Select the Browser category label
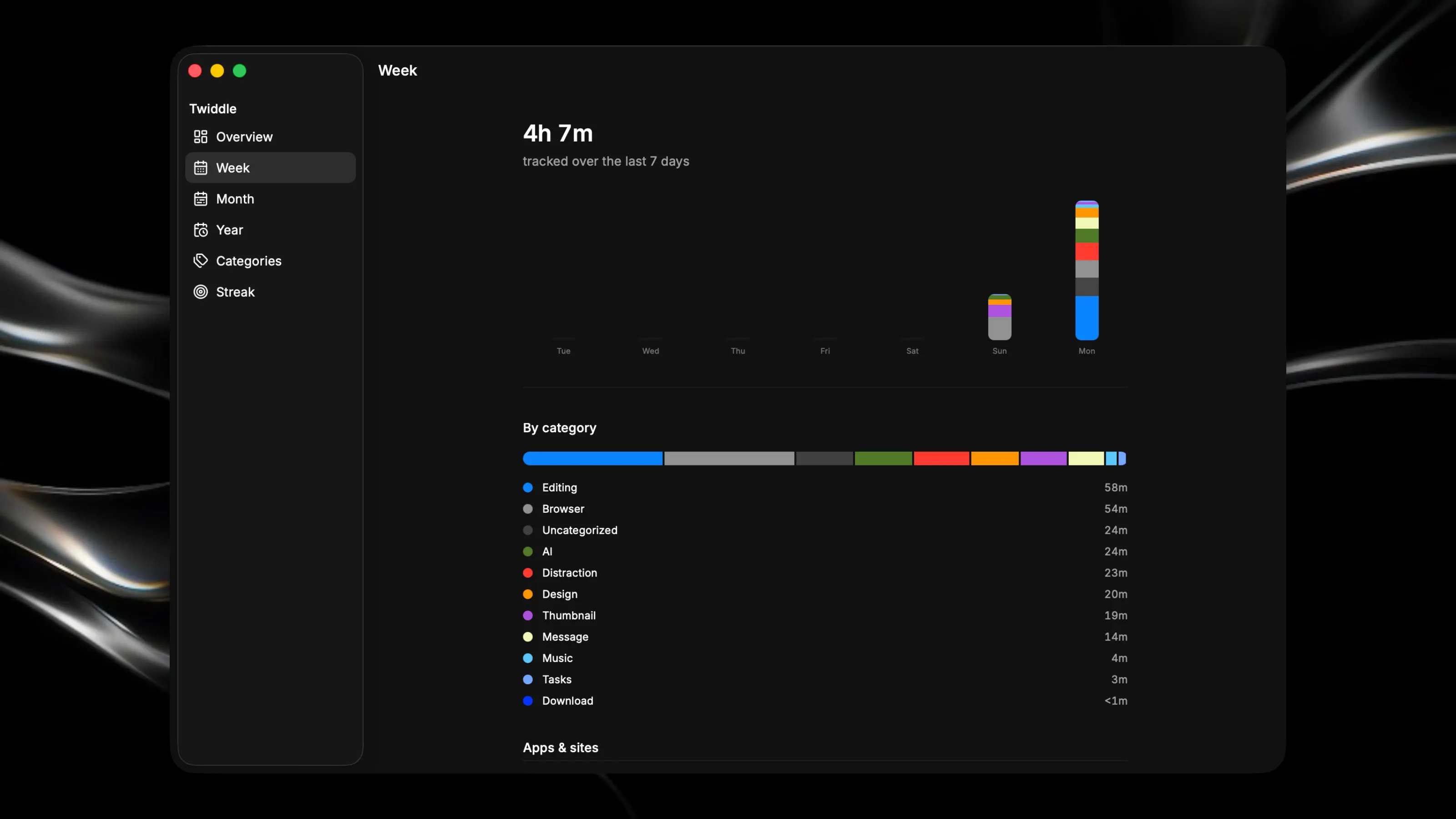 pos(563,509)
